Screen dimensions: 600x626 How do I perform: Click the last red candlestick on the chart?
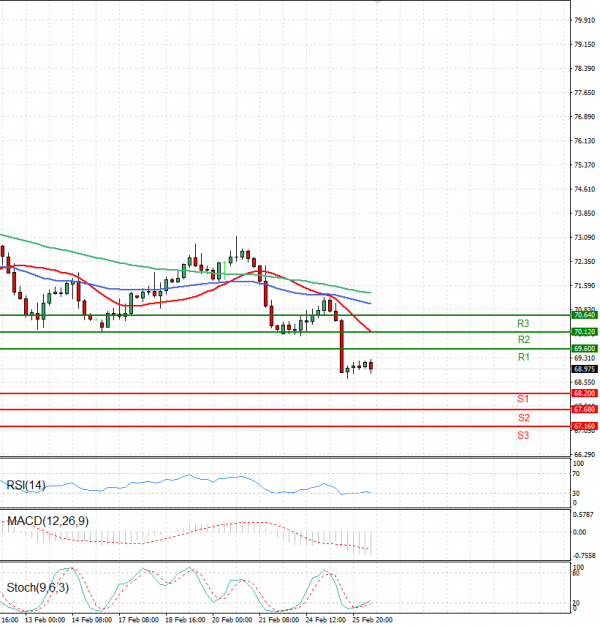pyautogui.click(x=371, y=366)
